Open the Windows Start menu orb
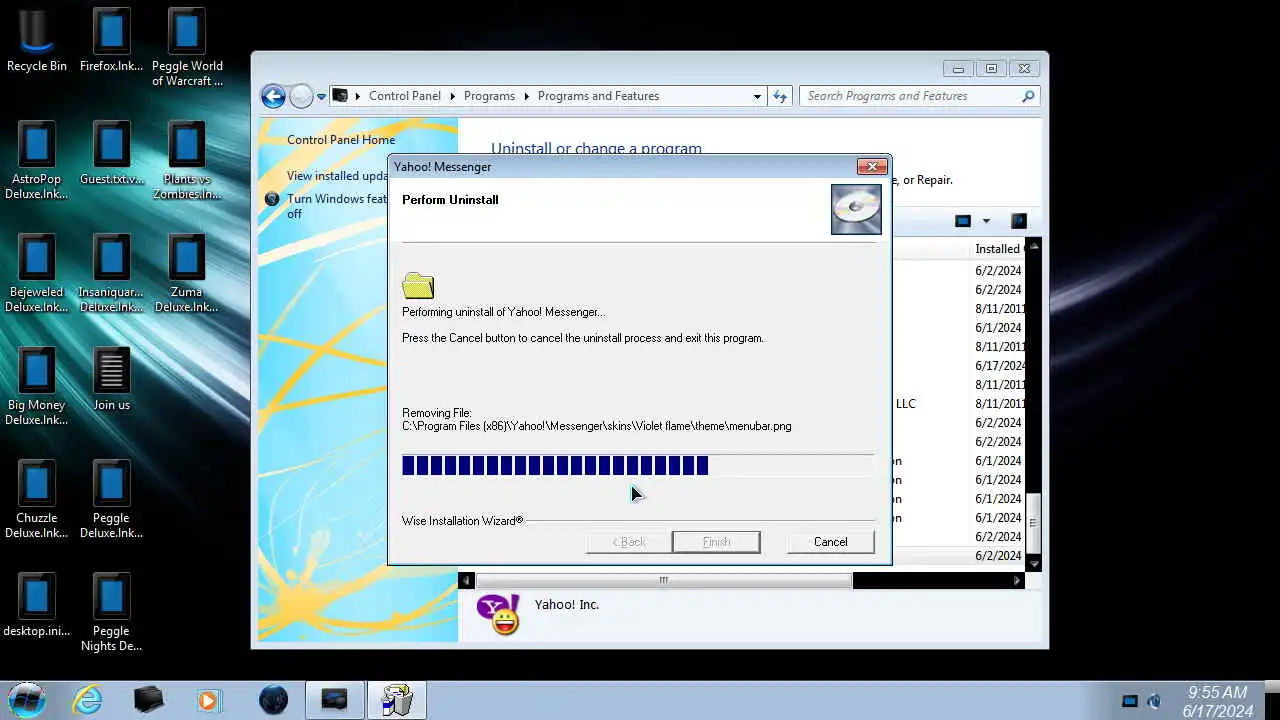The image size is (1280, 720). coord(27,700)
